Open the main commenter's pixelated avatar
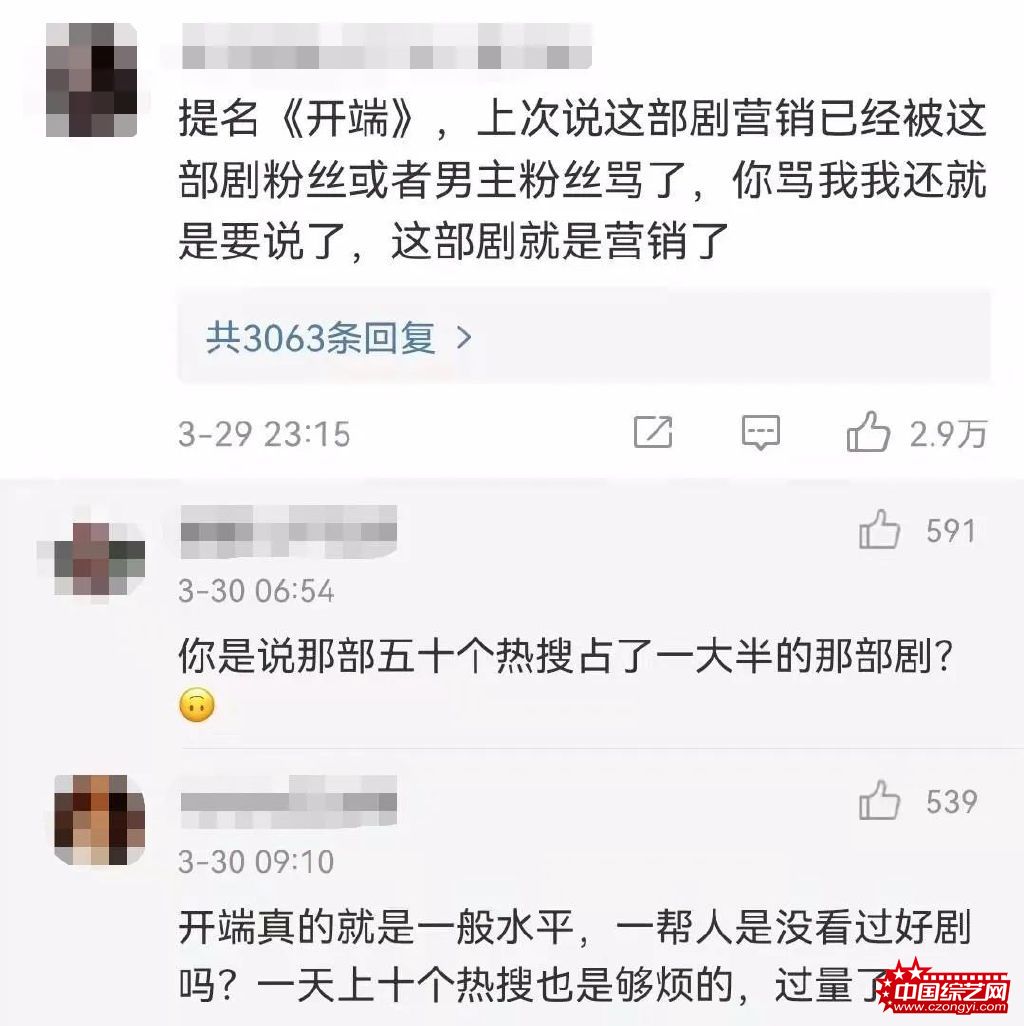The image size is (1024, 1026). tap(92, 80)
